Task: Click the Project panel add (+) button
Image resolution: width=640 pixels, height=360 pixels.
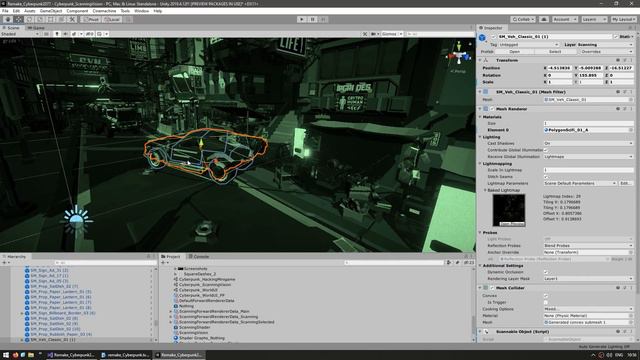Action: 163,263
